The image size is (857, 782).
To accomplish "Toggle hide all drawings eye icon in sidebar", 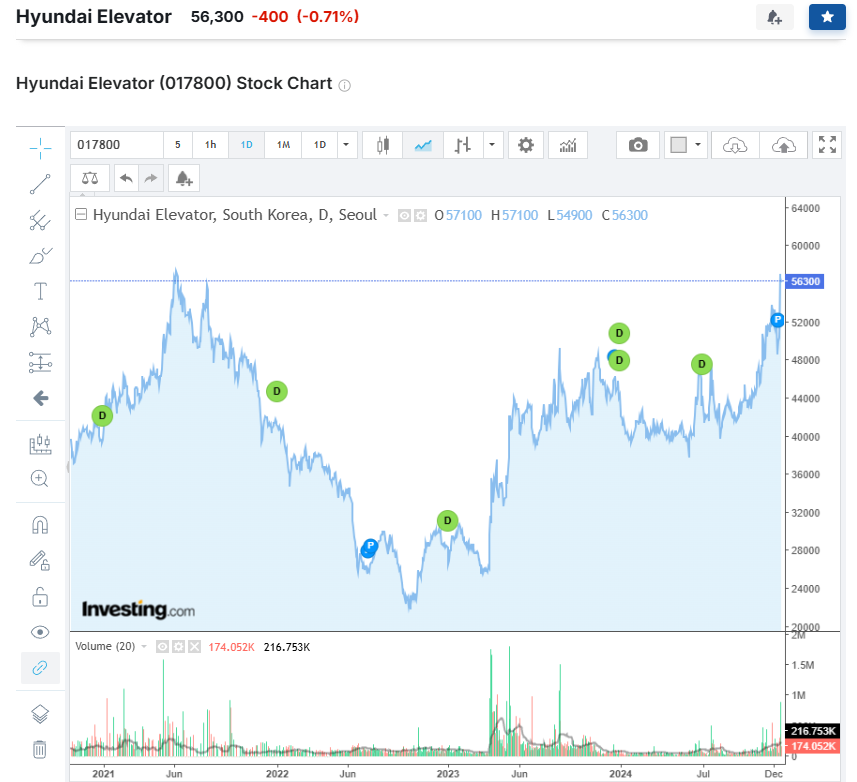I will click(x=40, y=632).
